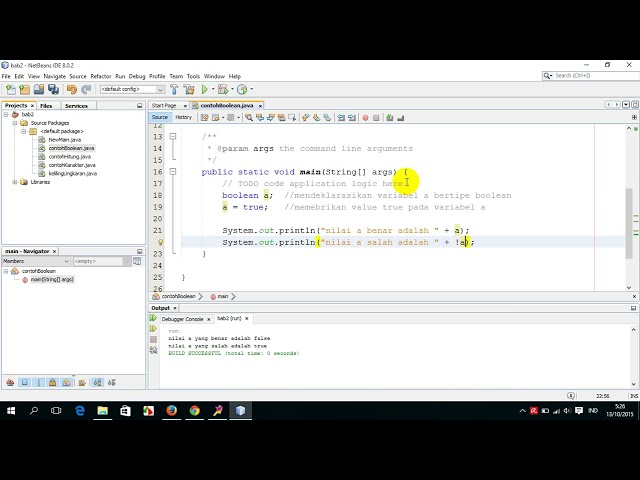Click the Stop icon in Output panel
This screenshot has width=640, height=480.
153,339
